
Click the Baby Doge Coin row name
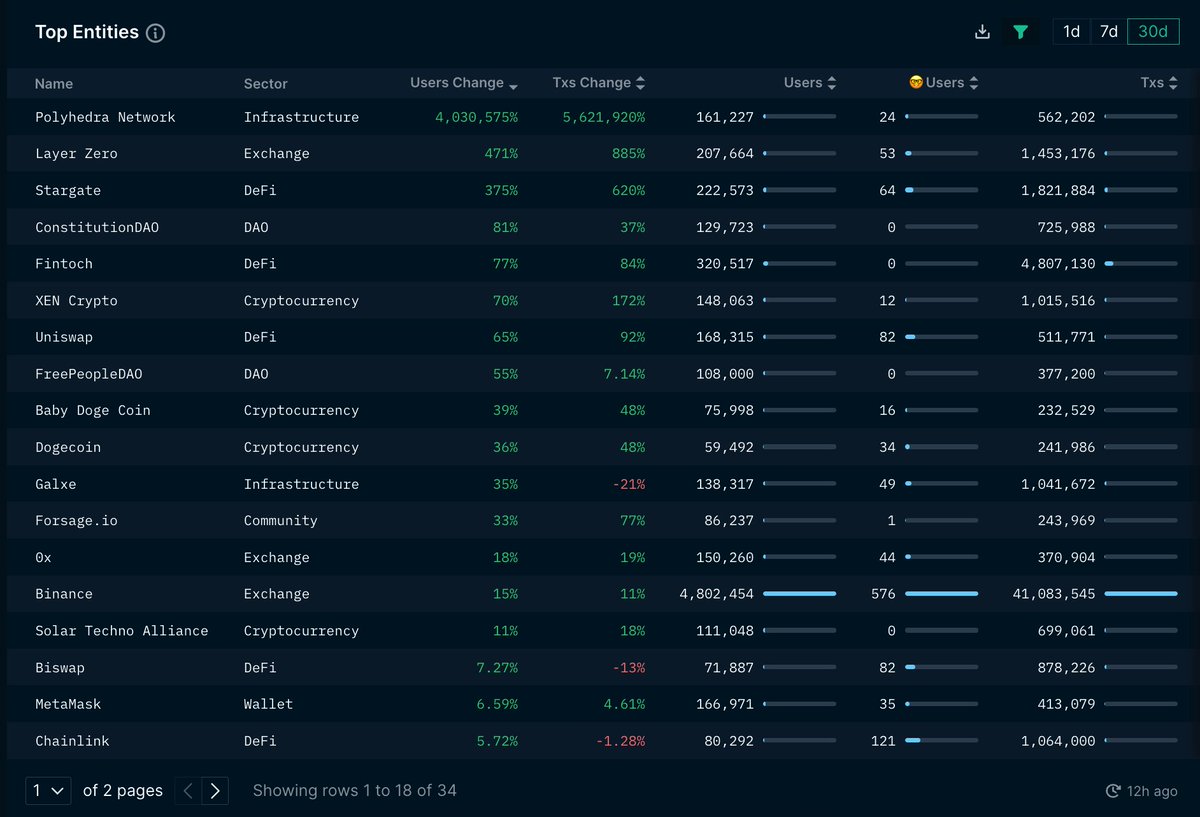(x=93, y=411)
